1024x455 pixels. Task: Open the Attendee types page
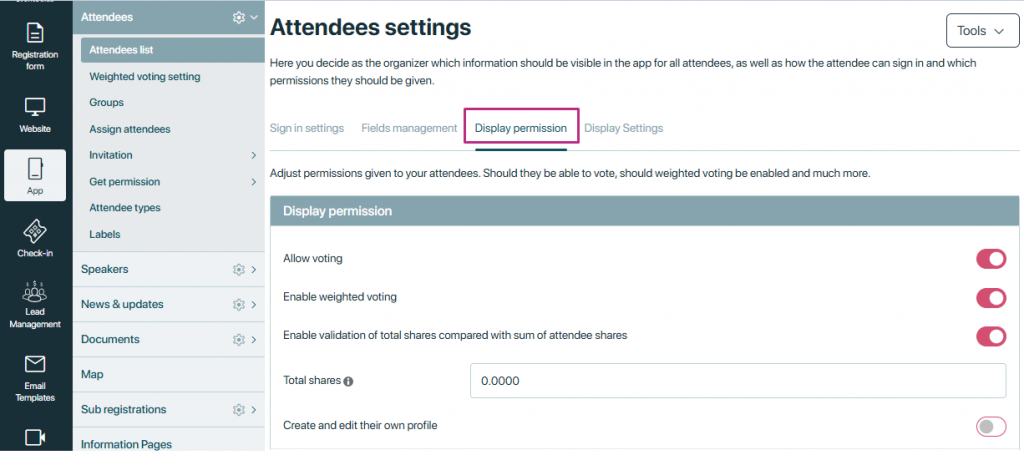click(125, 208)
